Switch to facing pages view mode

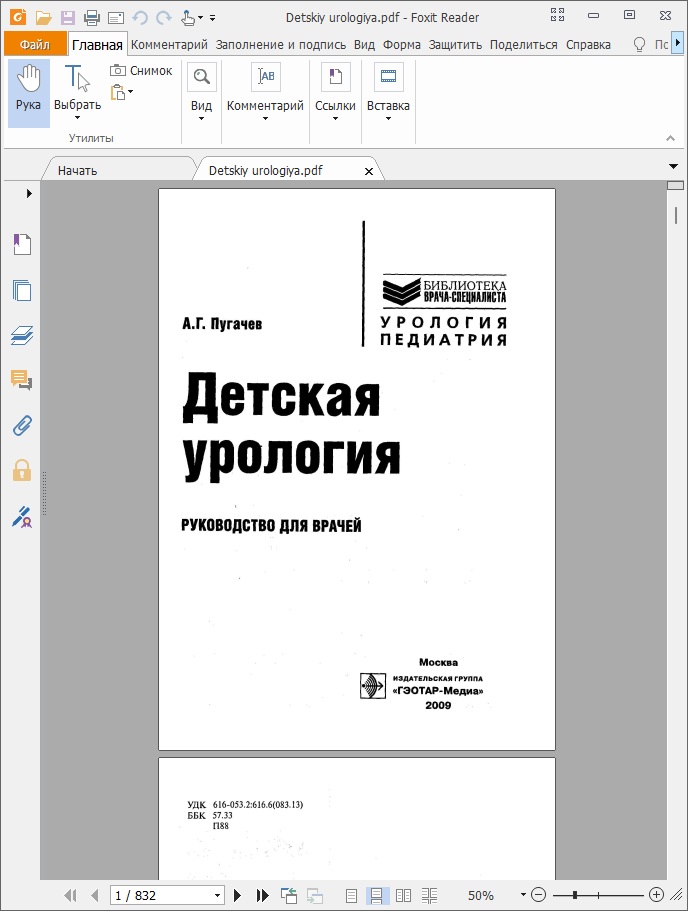tap(403, 895)
